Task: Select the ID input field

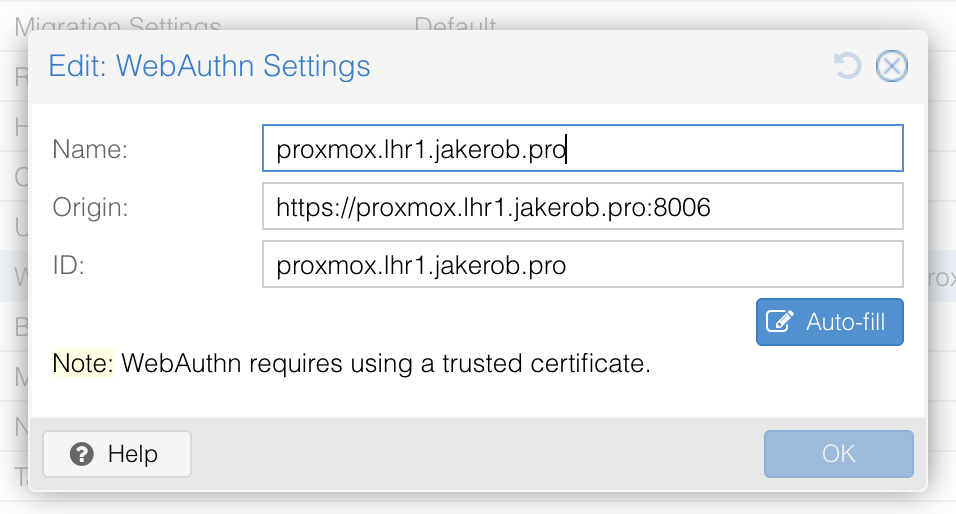Action: pos(582,265)
